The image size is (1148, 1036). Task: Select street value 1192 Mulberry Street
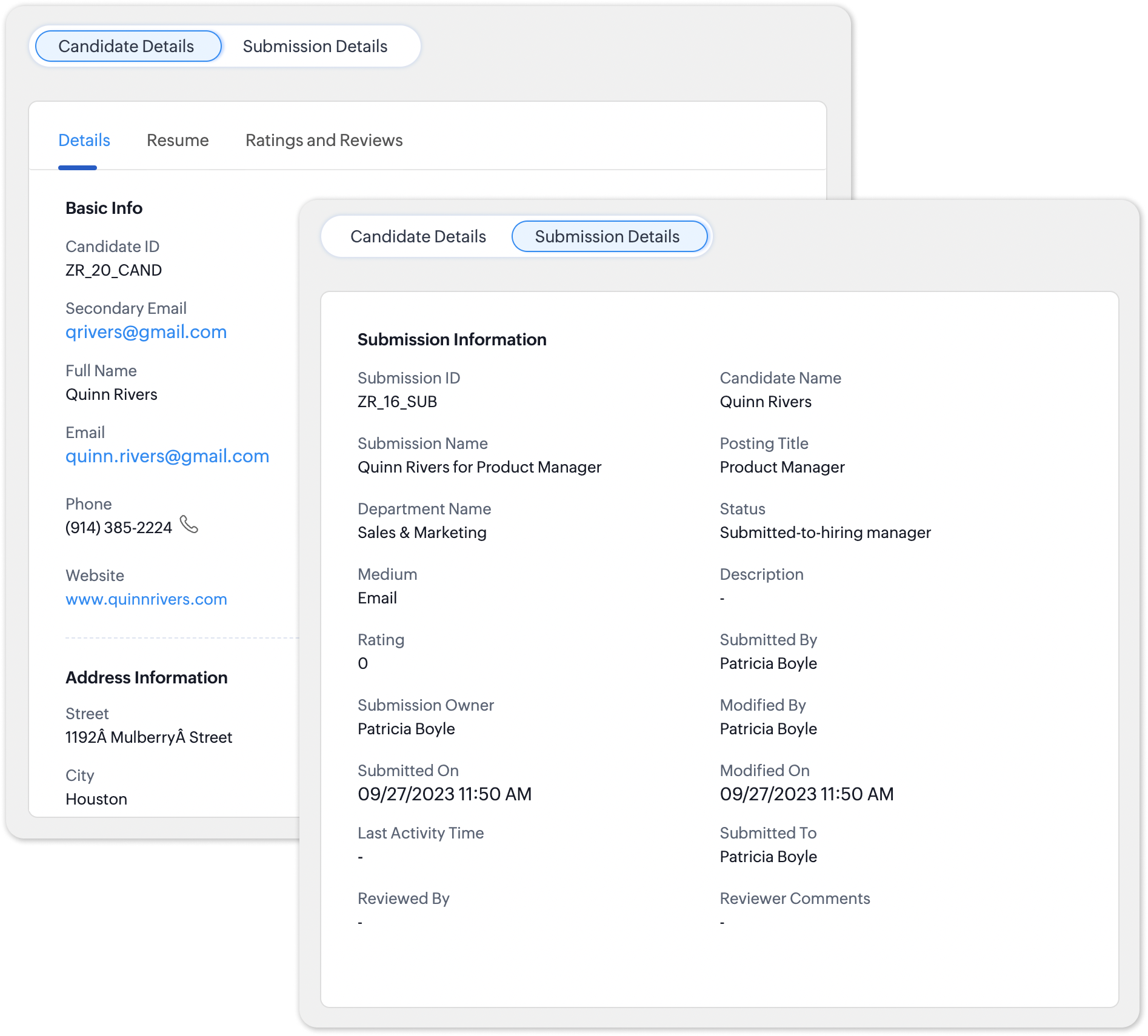point(149,737)
